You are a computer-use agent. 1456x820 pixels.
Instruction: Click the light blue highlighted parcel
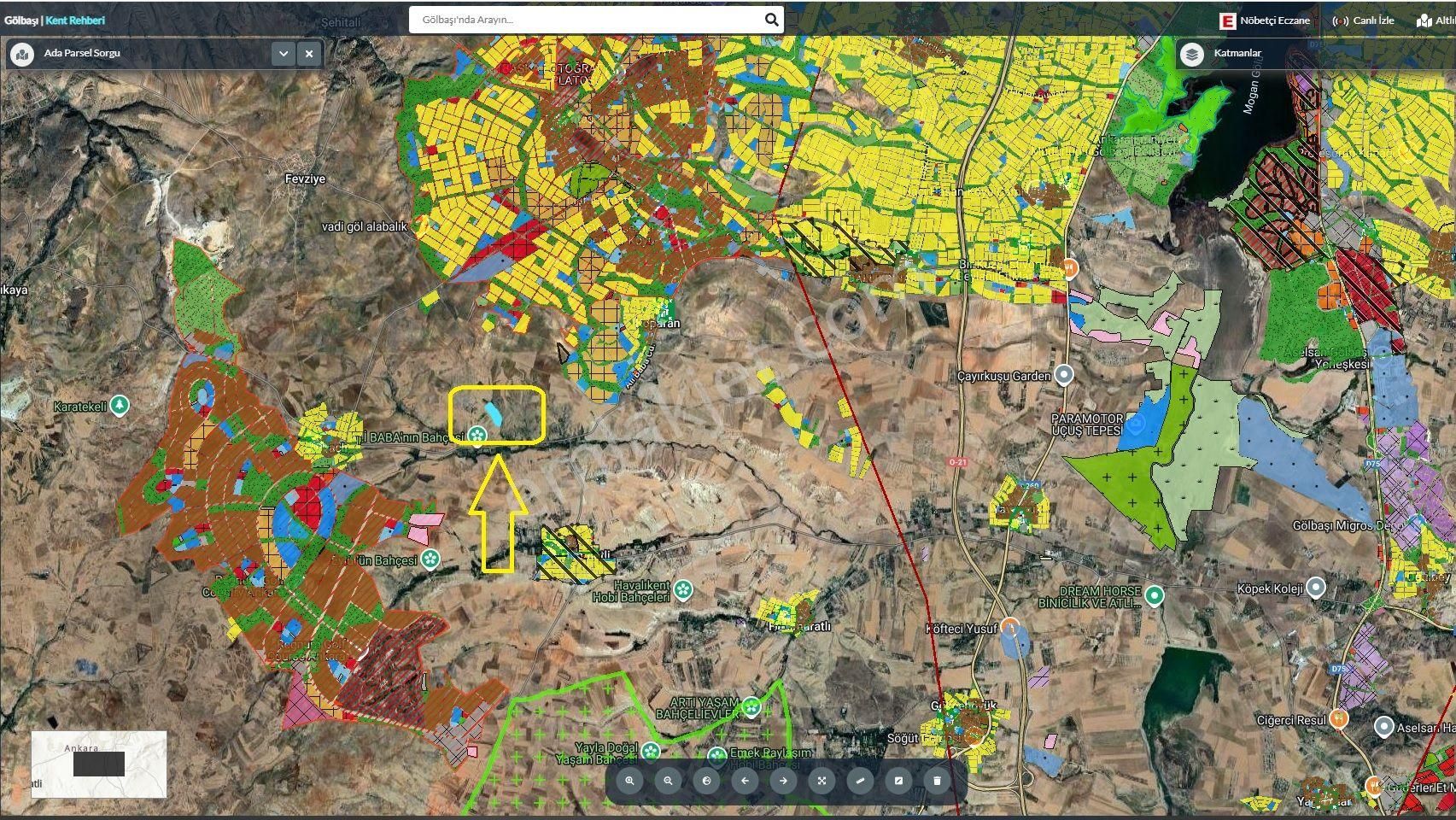(494, 413)
